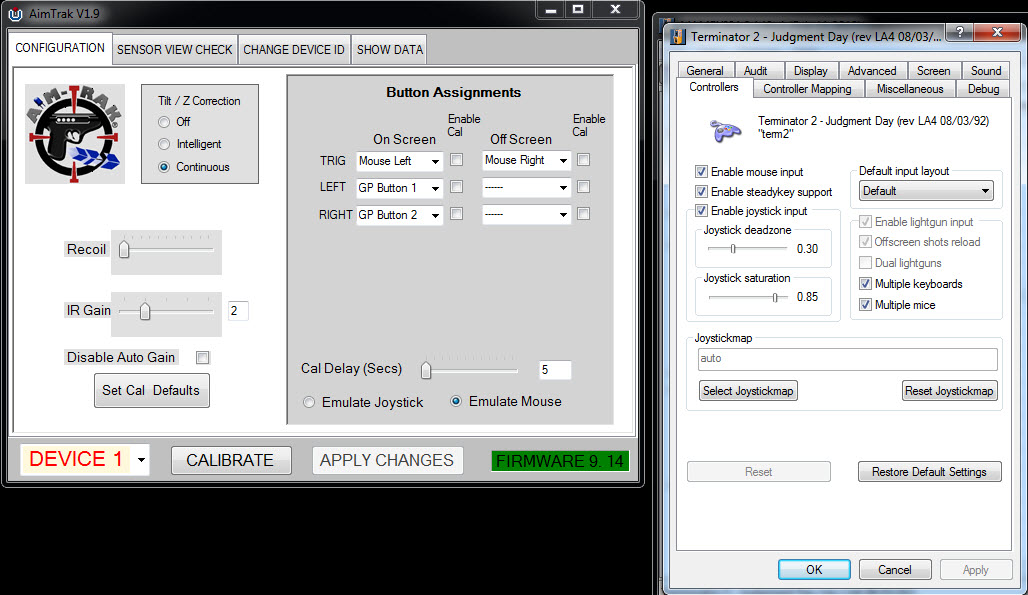Screen dimensions: 1028x595
Task: Click the game controller icon in Controllers tab
Action: [726, 130]
